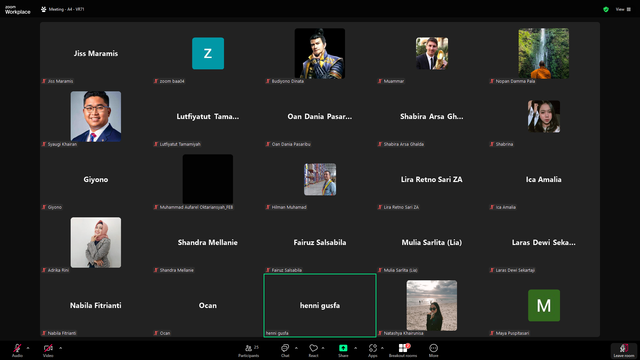Select Mulia Sarlita (Lia) tile

click(x=432, y=242)
